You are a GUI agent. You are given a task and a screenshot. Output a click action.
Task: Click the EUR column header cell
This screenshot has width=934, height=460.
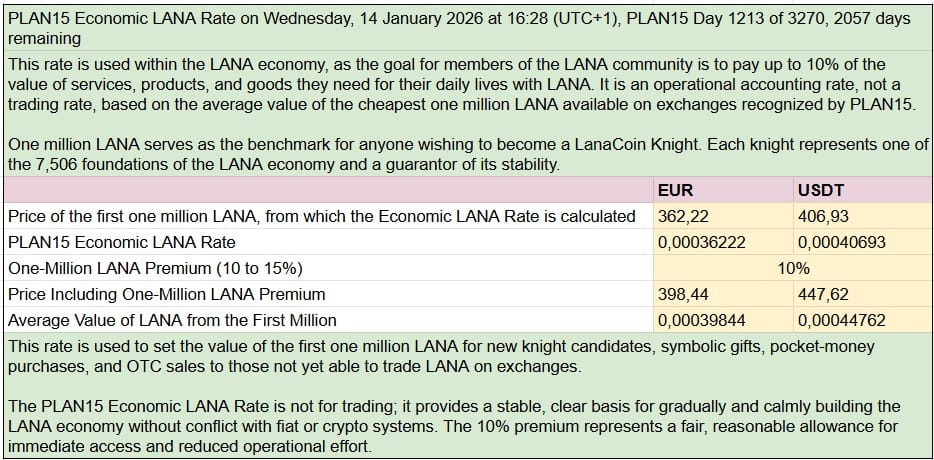click(722, 189)
